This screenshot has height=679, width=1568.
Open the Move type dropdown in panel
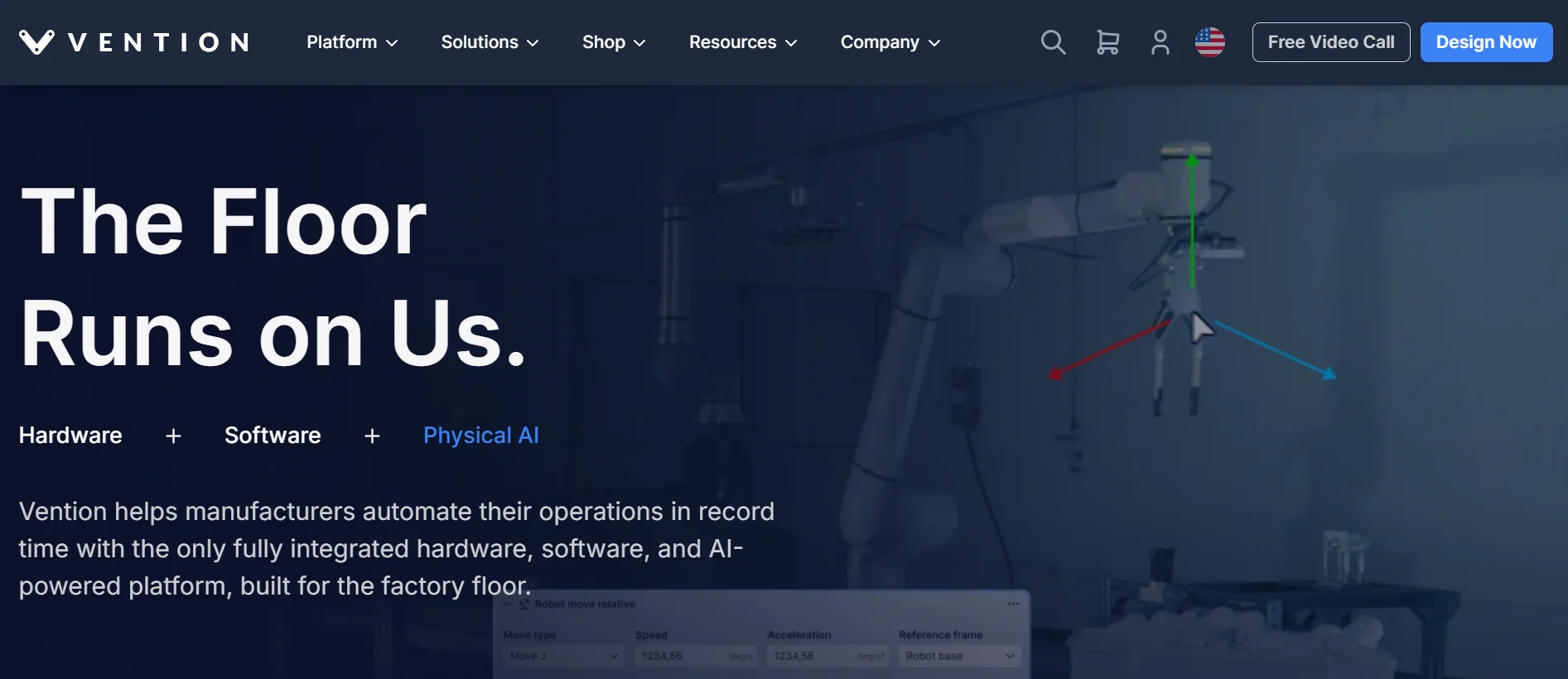(x=563, y=656)
